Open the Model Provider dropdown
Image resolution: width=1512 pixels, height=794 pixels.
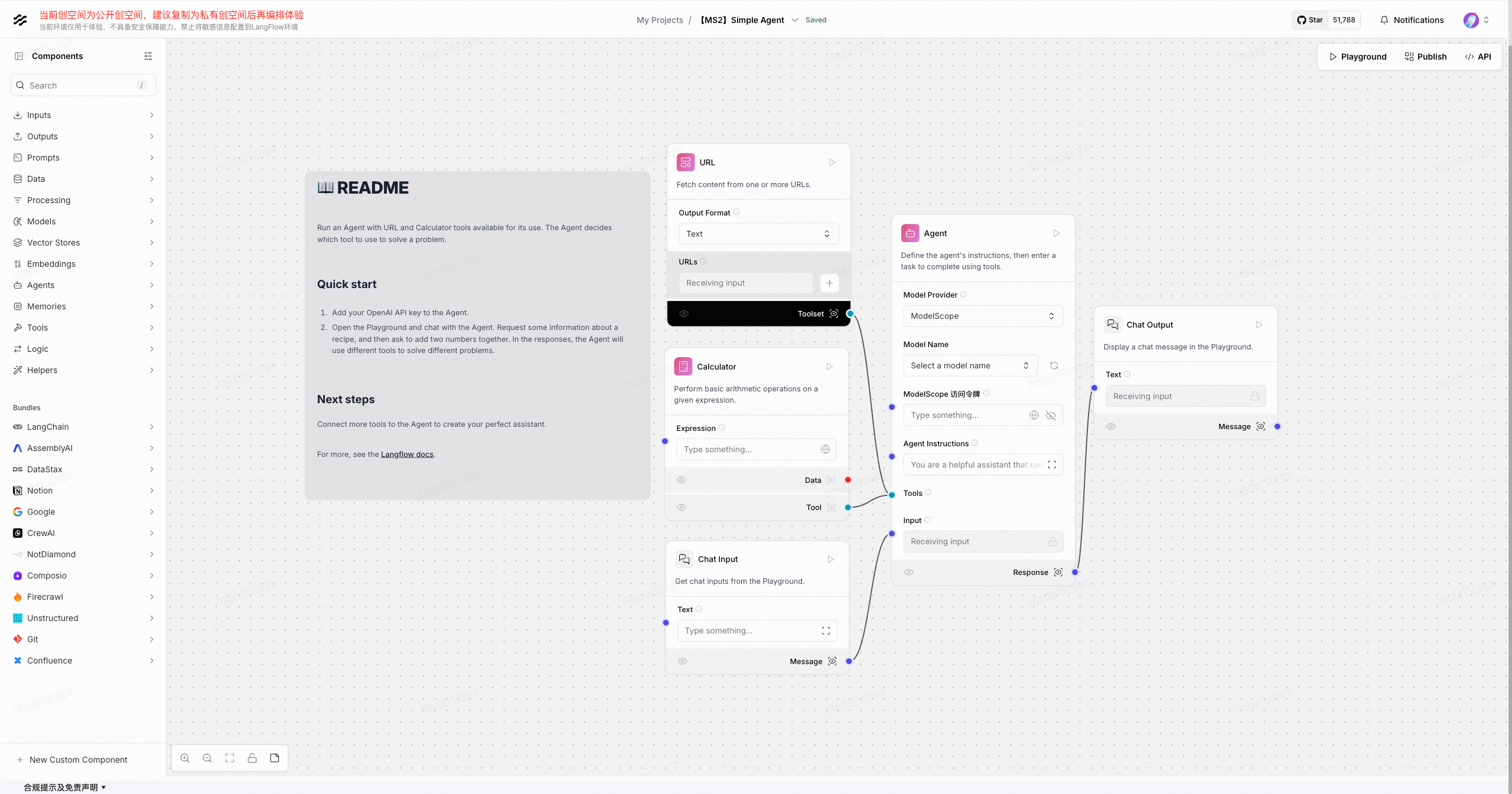[982, 316]
